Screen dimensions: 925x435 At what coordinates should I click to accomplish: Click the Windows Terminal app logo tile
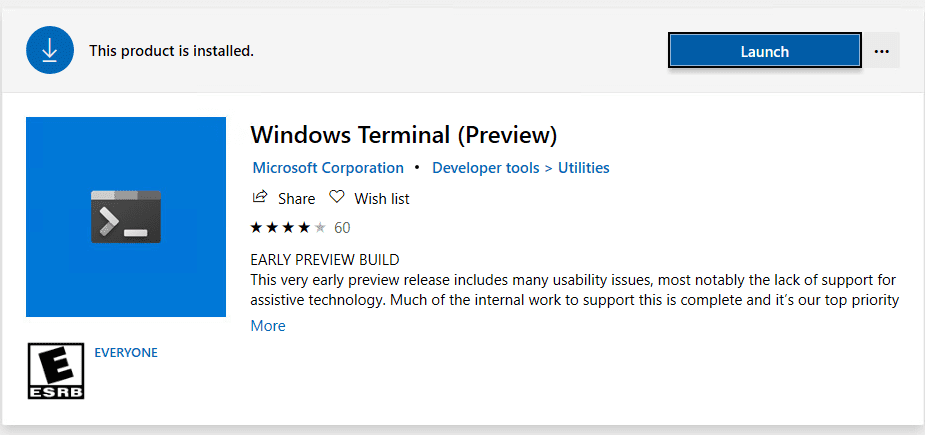coord(126,217)
